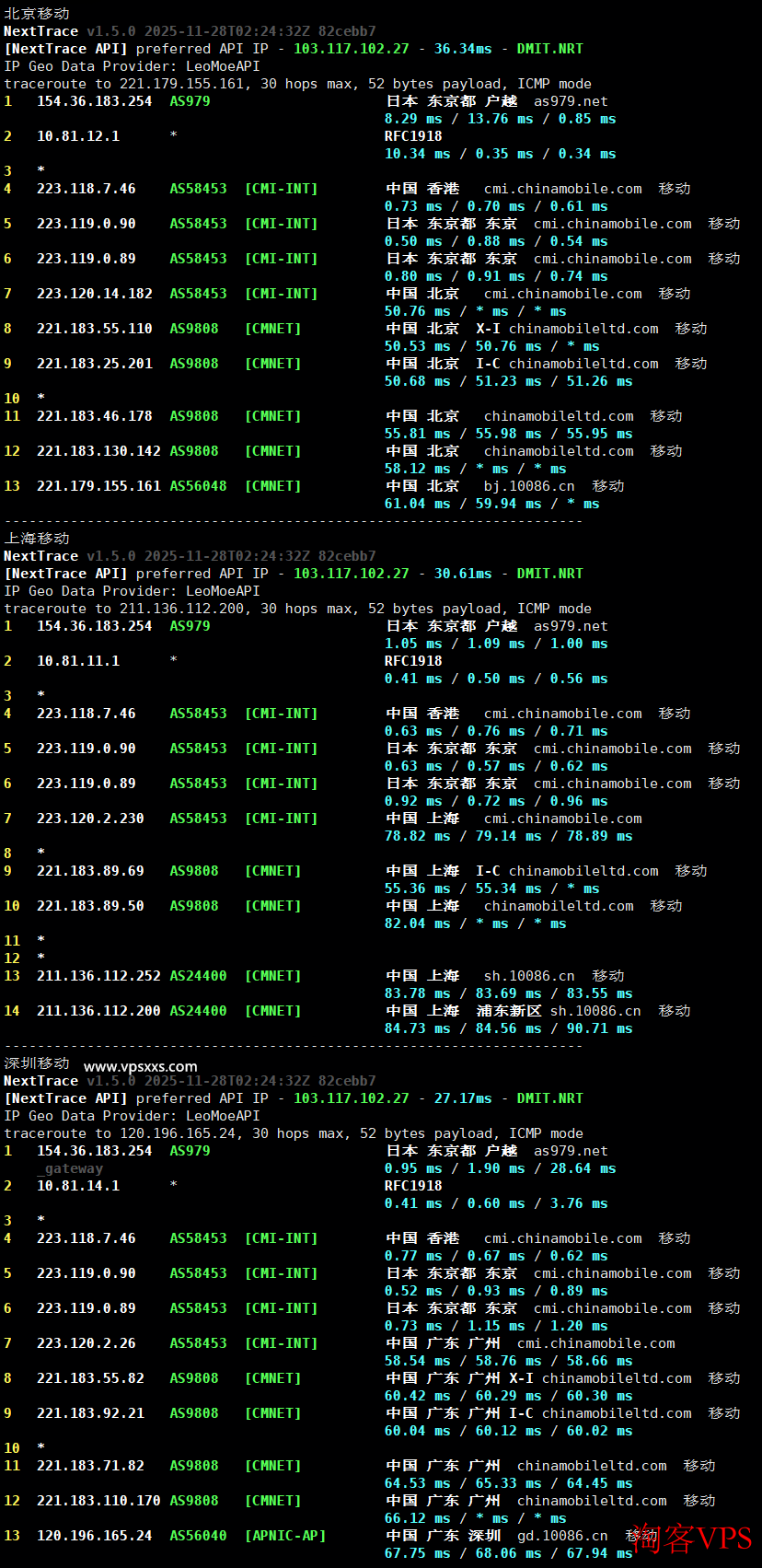Click the AS56048 ASN label
This screenshot has height=1568, width=762.
click(x=198, y=486)
